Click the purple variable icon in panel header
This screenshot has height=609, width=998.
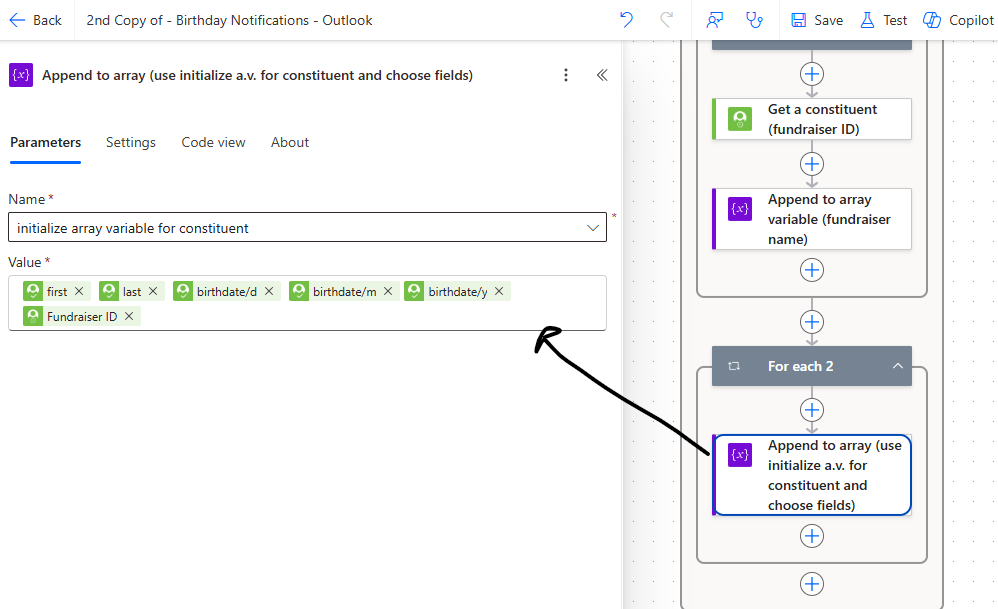tap(21, 75)
